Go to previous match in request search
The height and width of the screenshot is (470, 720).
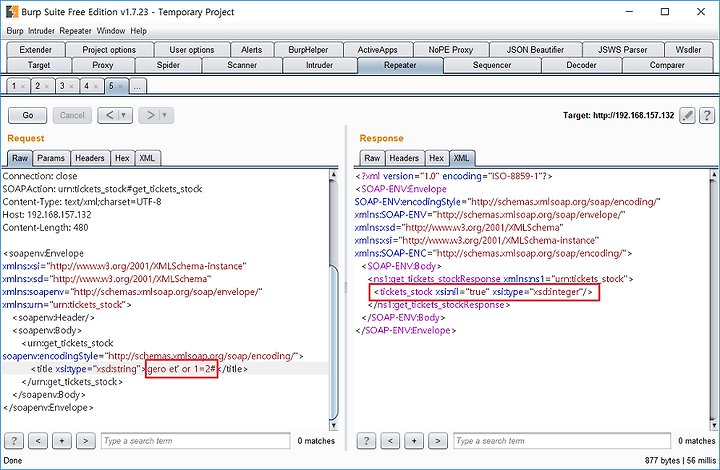coord(38,441)
